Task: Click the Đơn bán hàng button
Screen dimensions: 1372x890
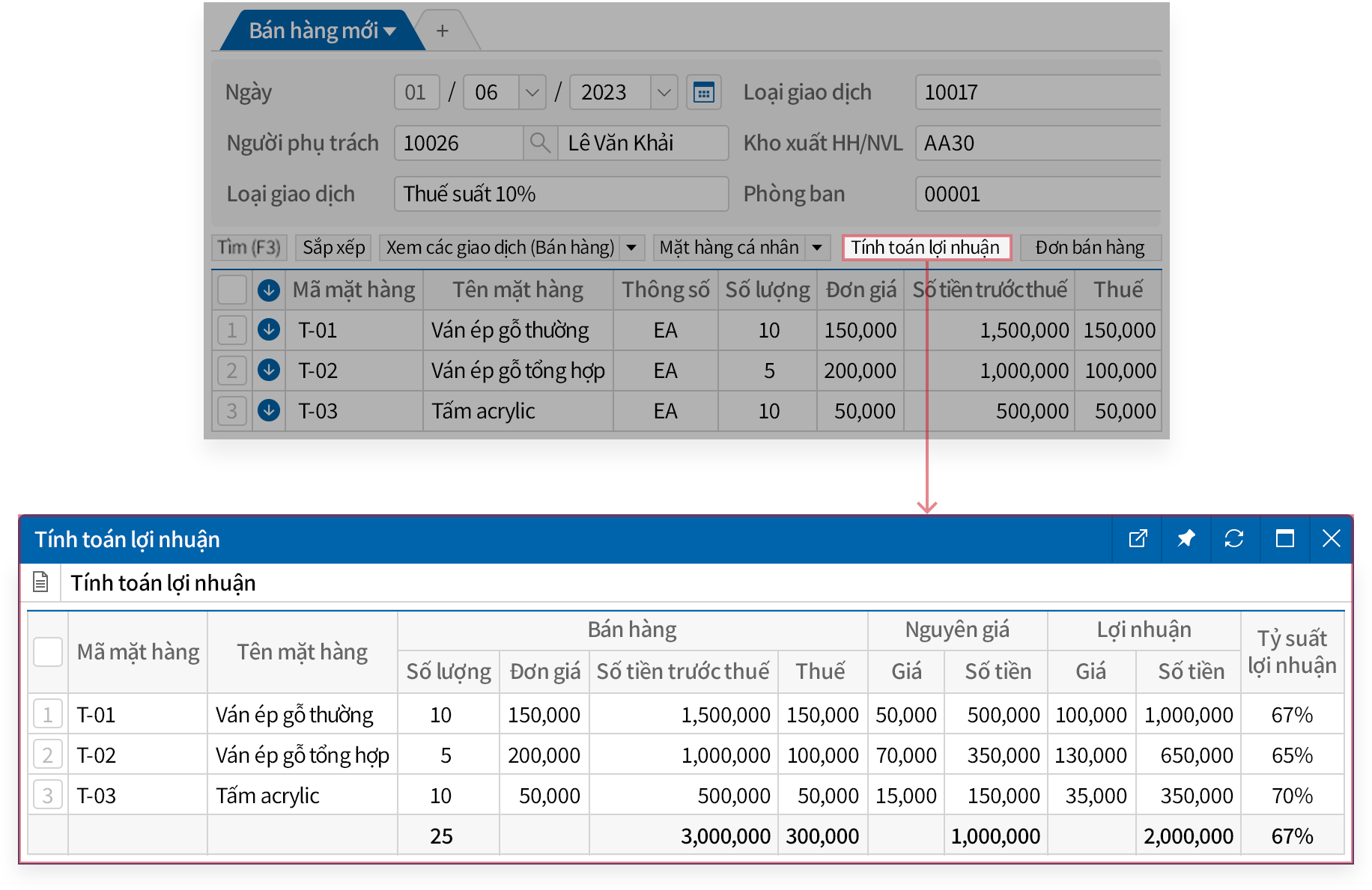Action: 1090,248
